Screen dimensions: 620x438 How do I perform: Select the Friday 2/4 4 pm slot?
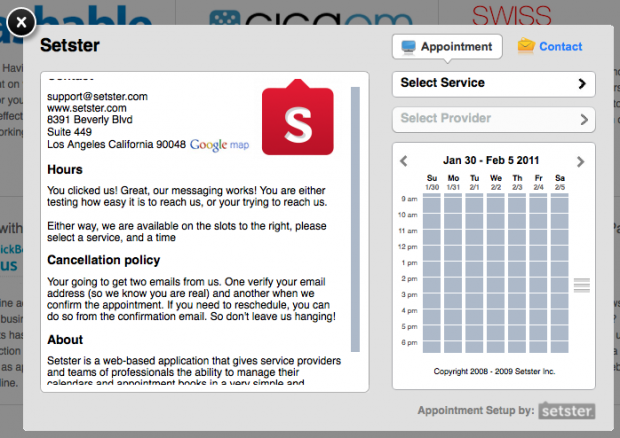tap(538, 316)
